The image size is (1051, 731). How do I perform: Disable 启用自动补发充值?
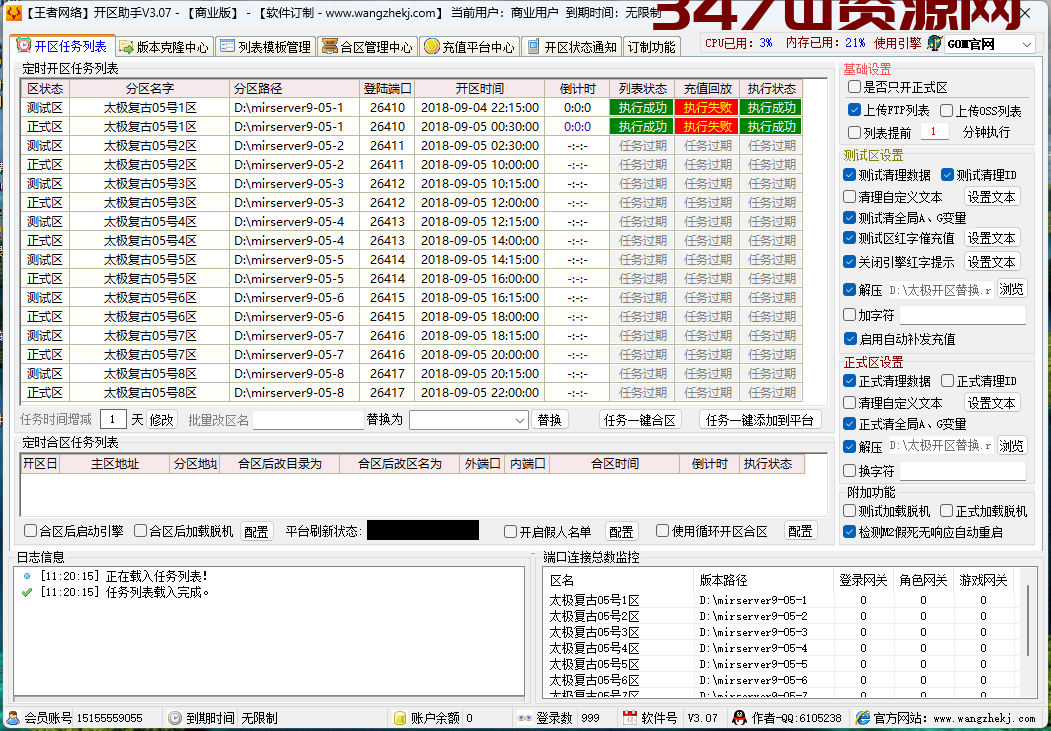tap(850, 339)
